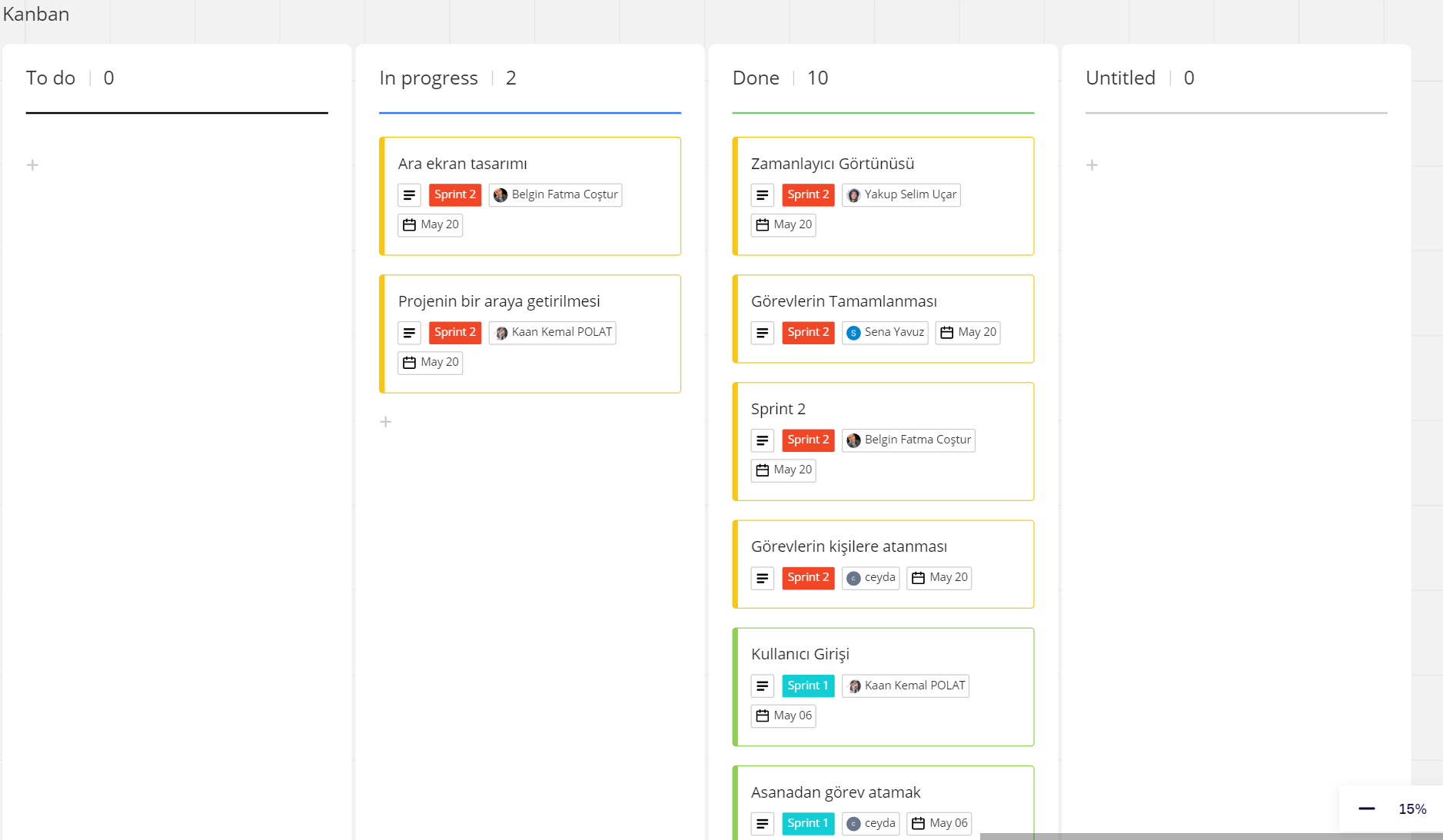Click the description icon on Kullanıcı Girişi card
1443x840 pixels.
tap(763, 686)
